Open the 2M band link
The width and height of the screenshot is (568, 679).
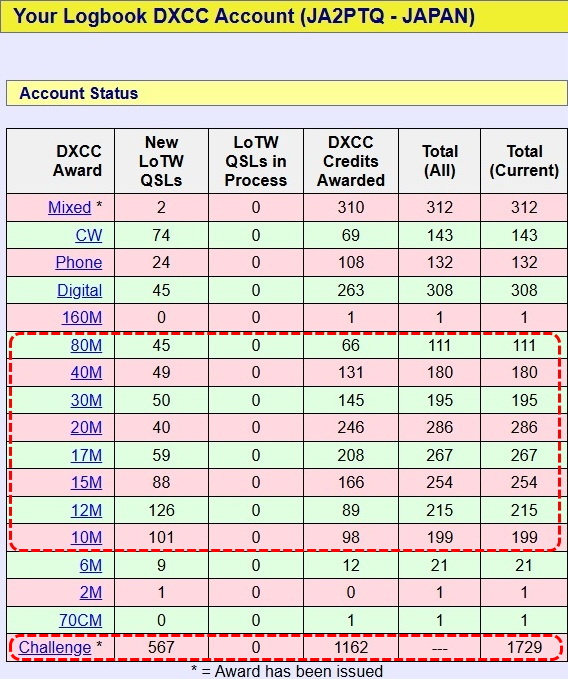pos(90,592)
